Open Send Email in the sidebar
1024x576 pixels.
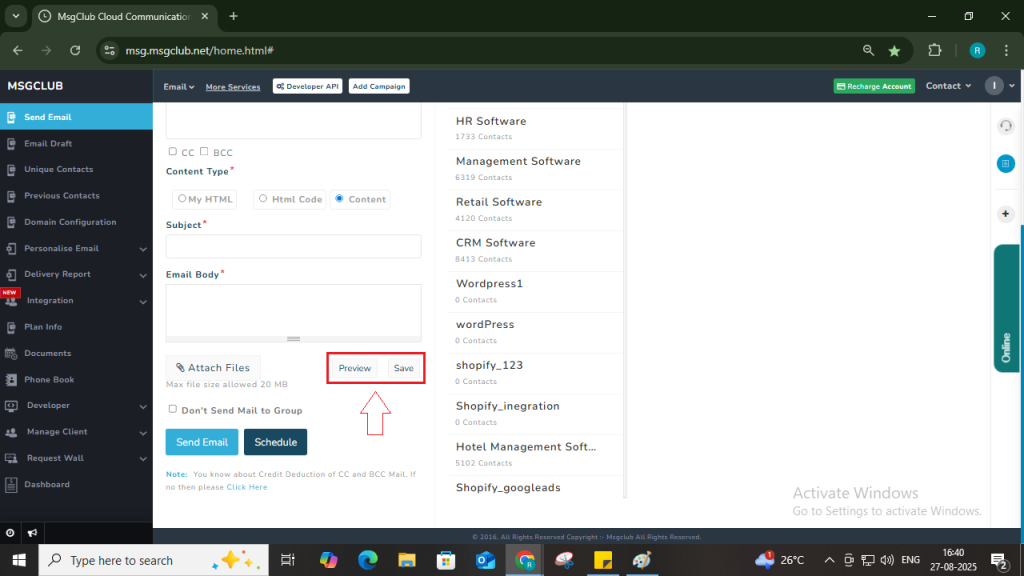tap(76, 117)
